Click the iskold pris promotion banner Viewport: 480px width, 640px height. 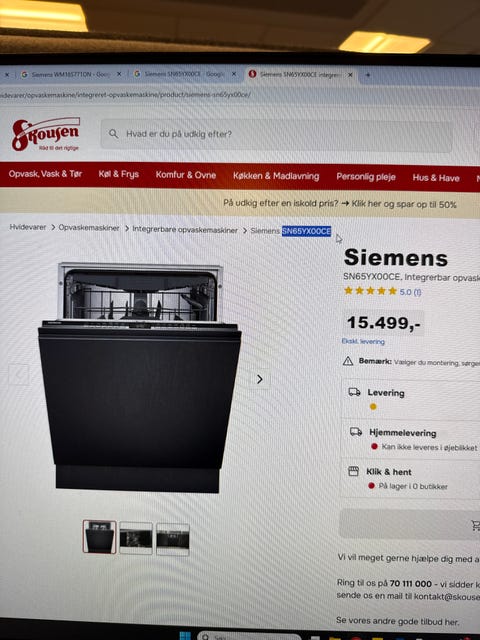(340, 203)
